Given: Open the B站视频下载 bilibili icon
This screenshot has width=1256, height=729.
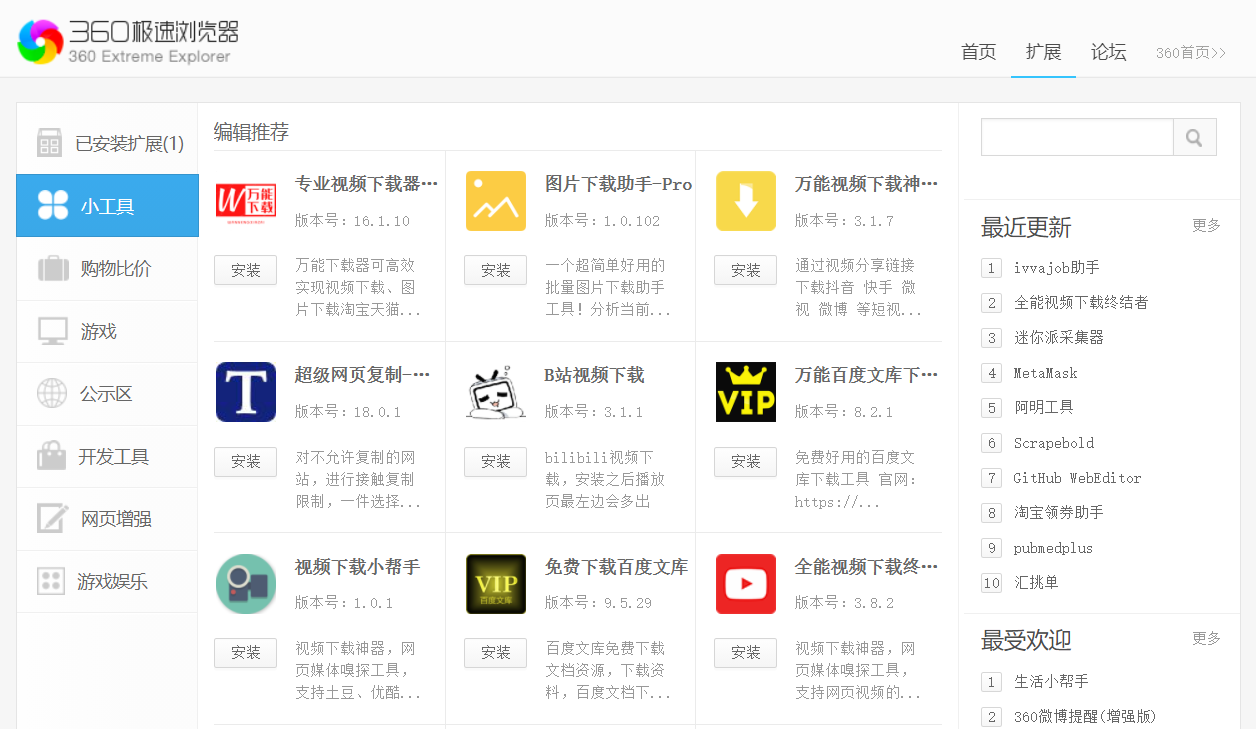Looking at the screenshot, I should 496,392.
